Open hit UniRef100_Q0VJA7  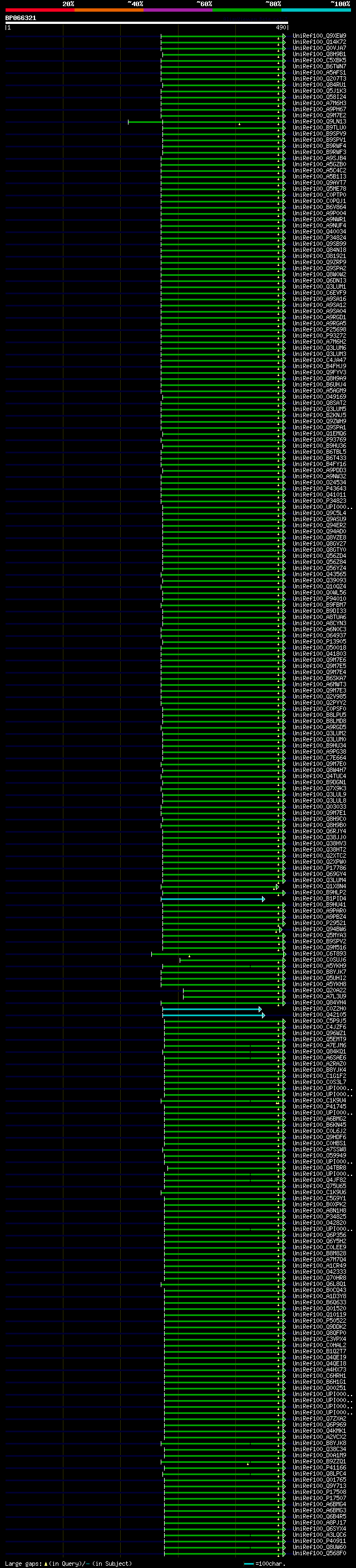click(319, 48)
